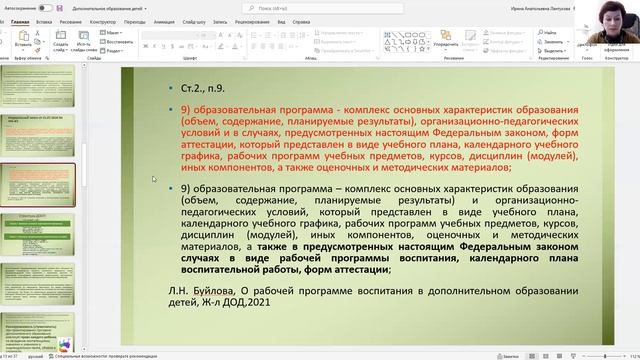The image size is (640, 360).
Task: Click into the Поиск search box
Action: click(x=322, y=8)
